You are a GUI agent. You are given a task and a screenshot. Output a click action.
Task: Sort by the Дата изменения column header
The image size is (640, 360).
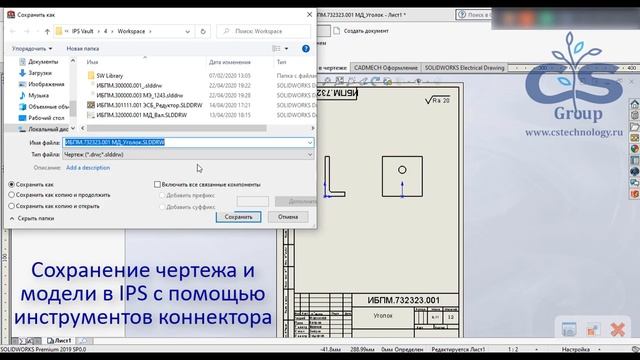pyautogui.click(x=229, y=62)
